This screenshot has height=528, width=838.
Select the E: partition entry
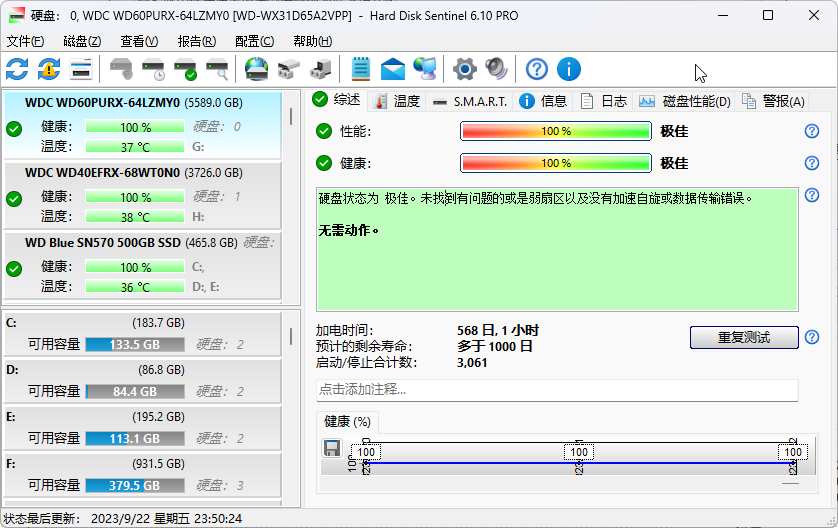(142, 428)
